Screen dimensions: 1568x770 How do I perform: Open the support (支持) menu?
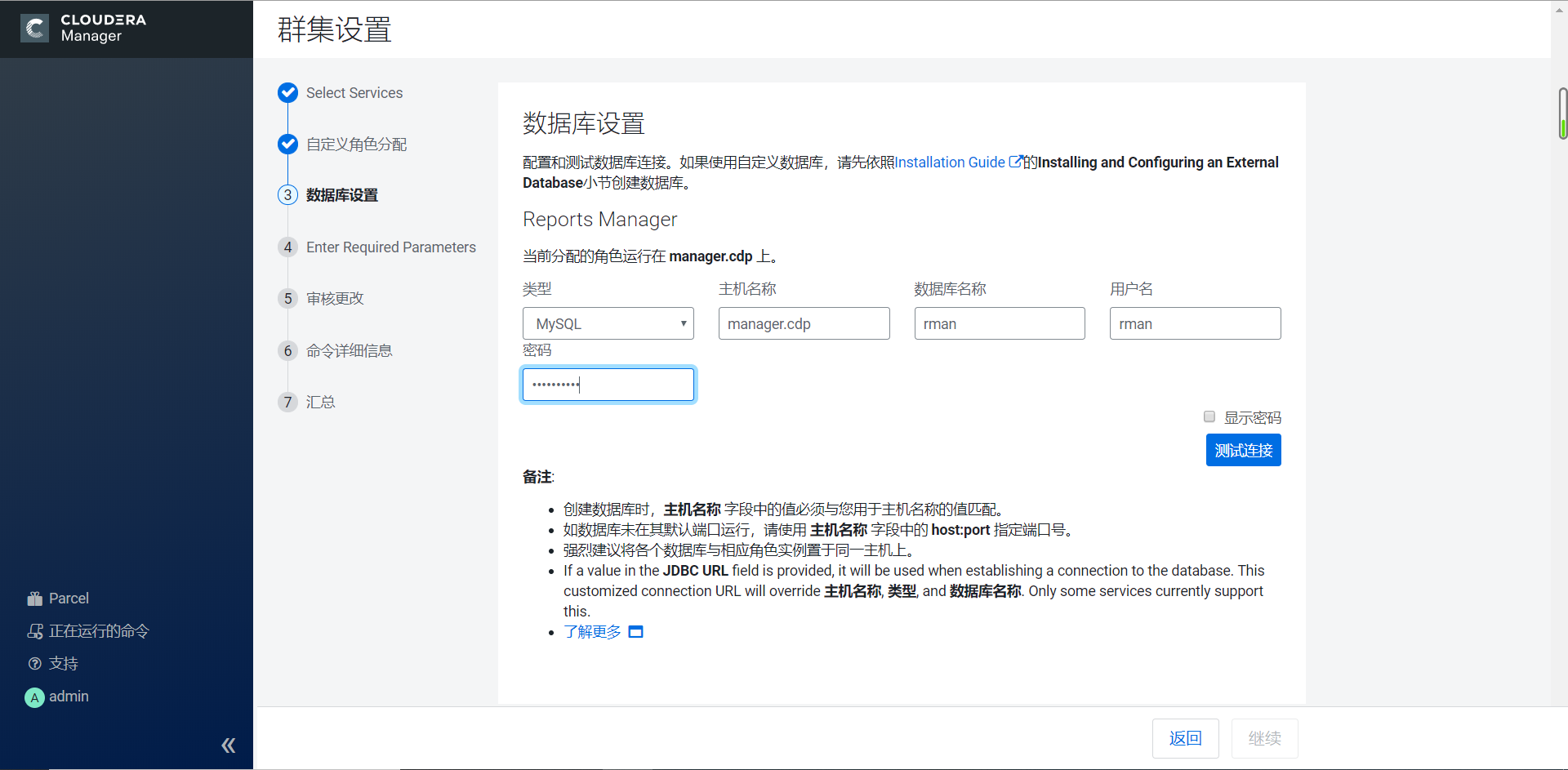[53, 664]
